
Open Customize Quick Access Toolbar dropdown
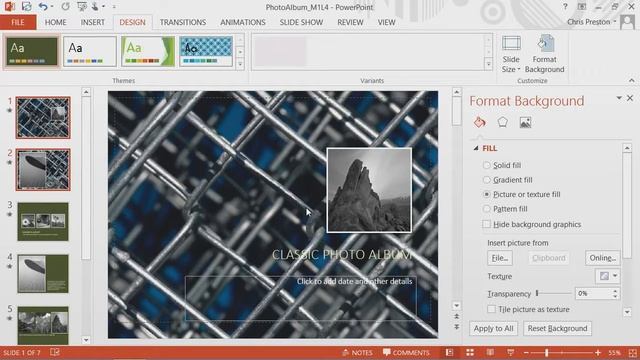[x=114, y=7]
